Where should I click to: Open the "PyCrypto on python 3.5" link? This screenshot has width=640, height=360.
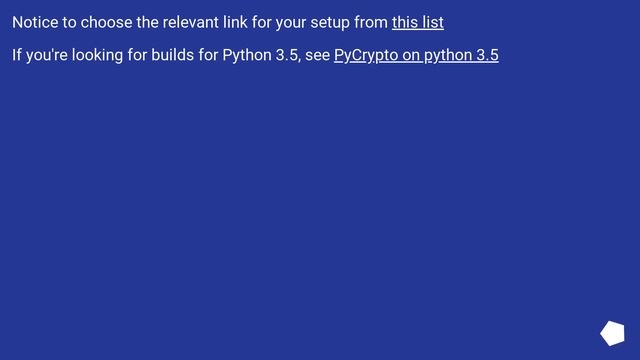click(416, 55)
